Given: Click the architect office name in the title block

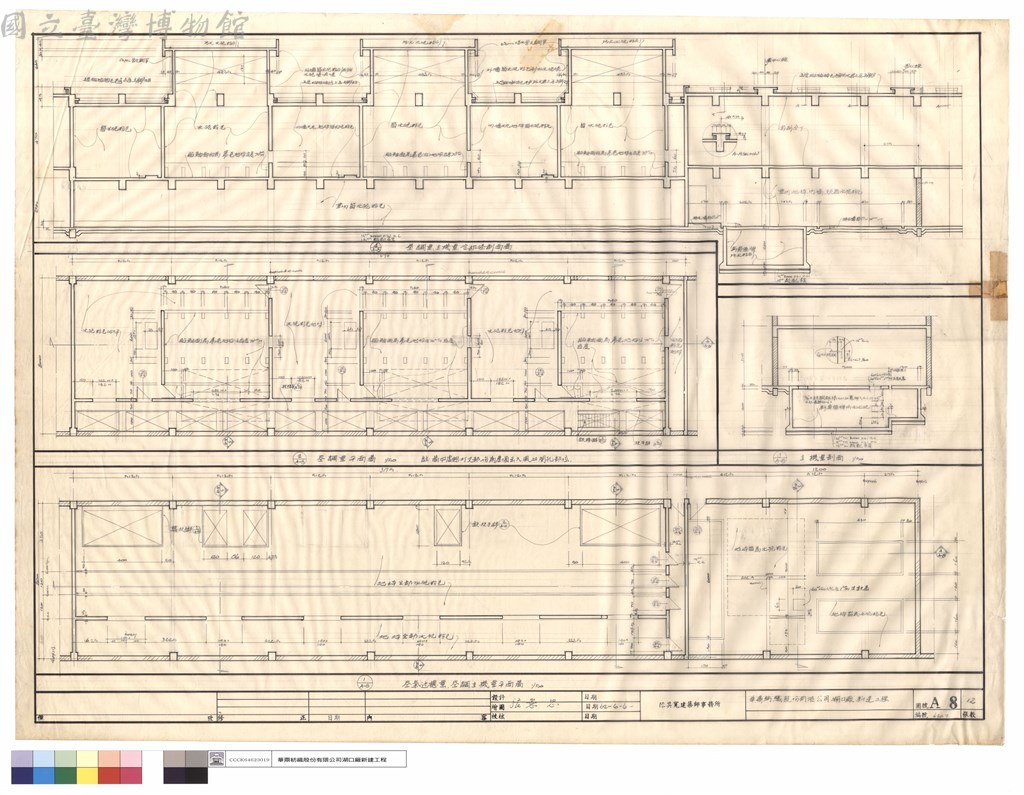Looking at the screenshot, I should pyautogui.click(x=689, y=705).
